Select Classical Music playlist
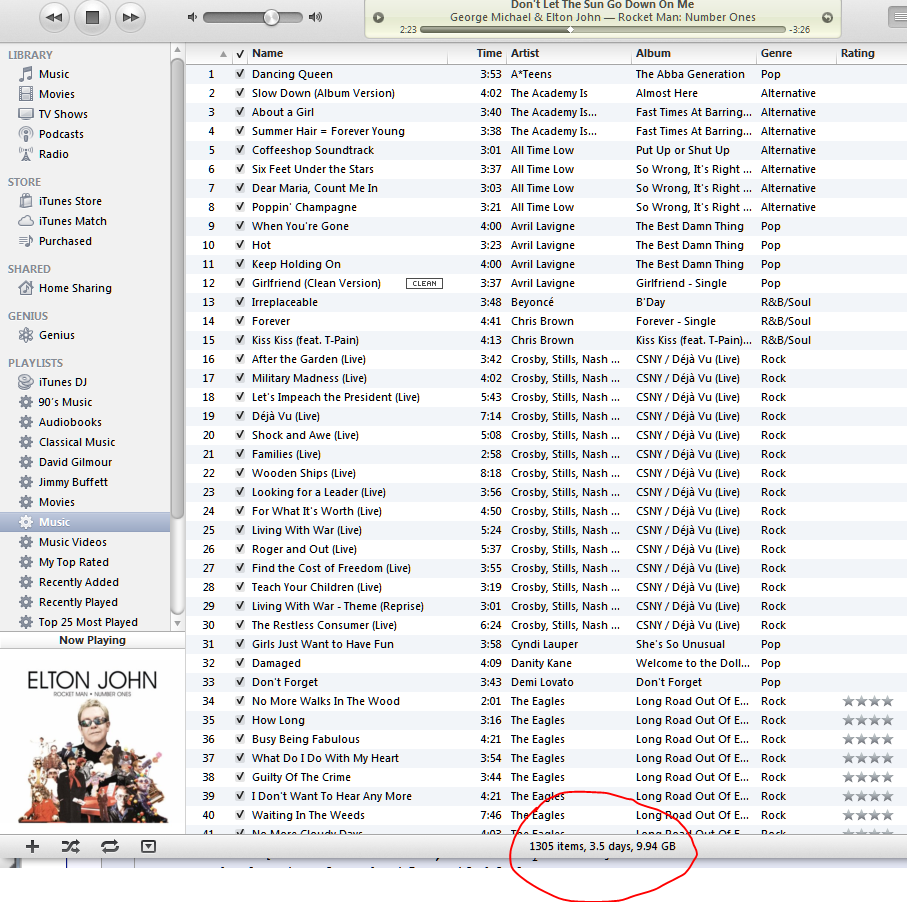The height and width of the screenshot is (902, 907). (76, 442)
